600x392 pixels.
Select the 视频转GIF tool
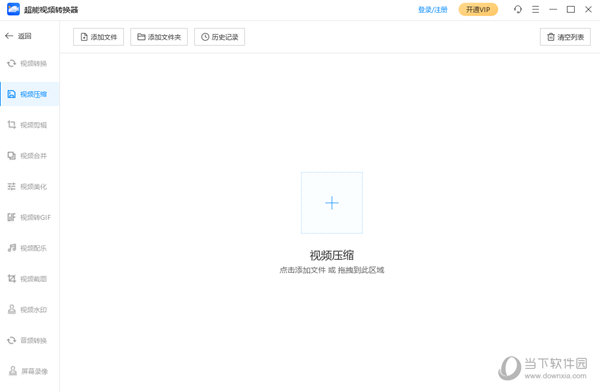pyautogui.click(x=29, y=217)
